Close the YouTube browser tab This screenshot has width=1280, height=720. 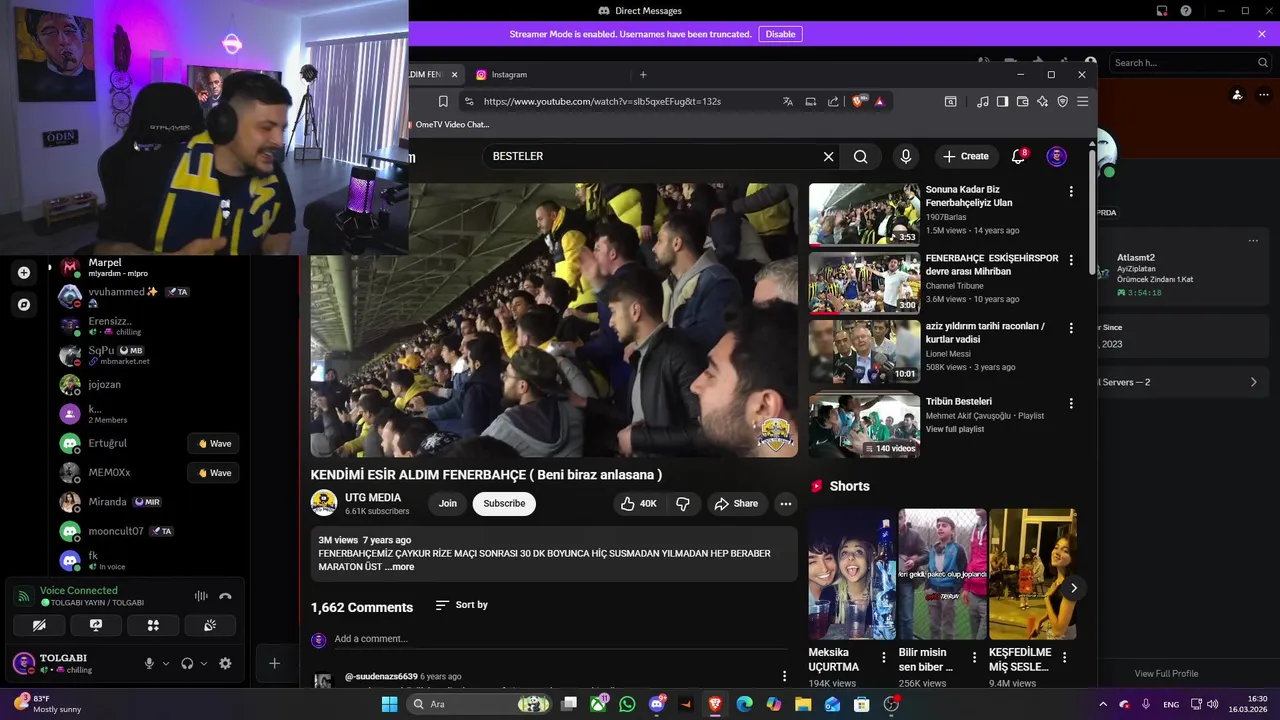(x=454, y=75)
